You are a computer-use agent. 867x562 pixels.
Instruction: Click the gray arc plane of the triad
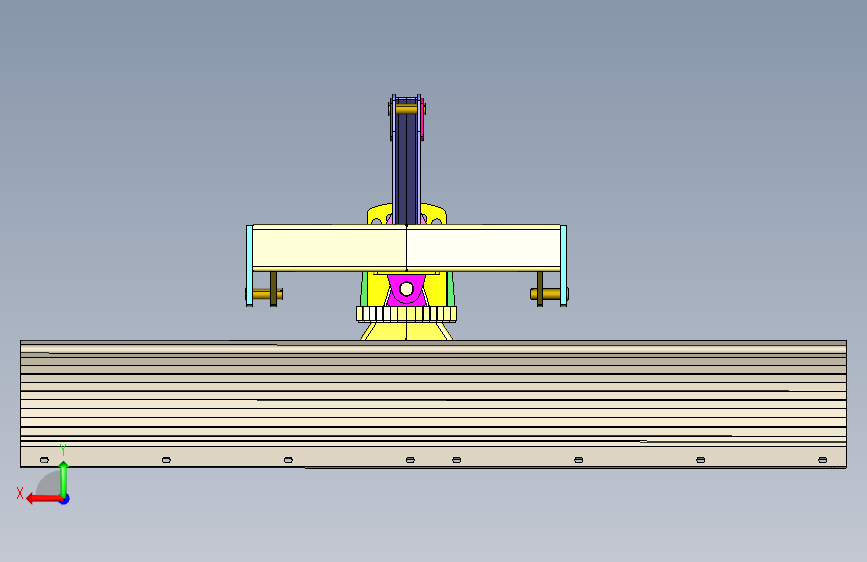coord(48,484)
